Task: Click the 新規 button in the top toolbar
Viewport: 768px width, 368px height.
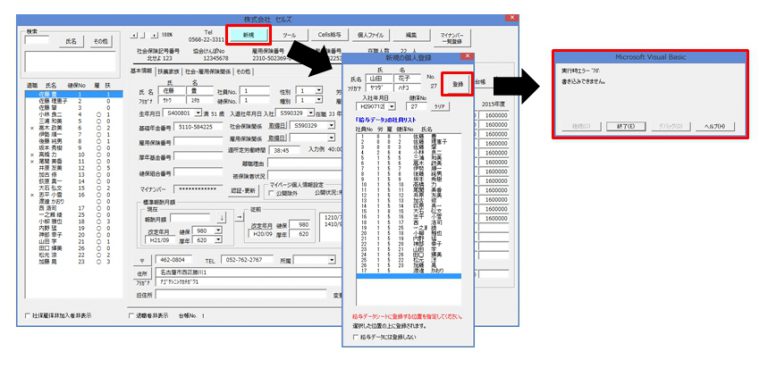Action: click(248, 35)
